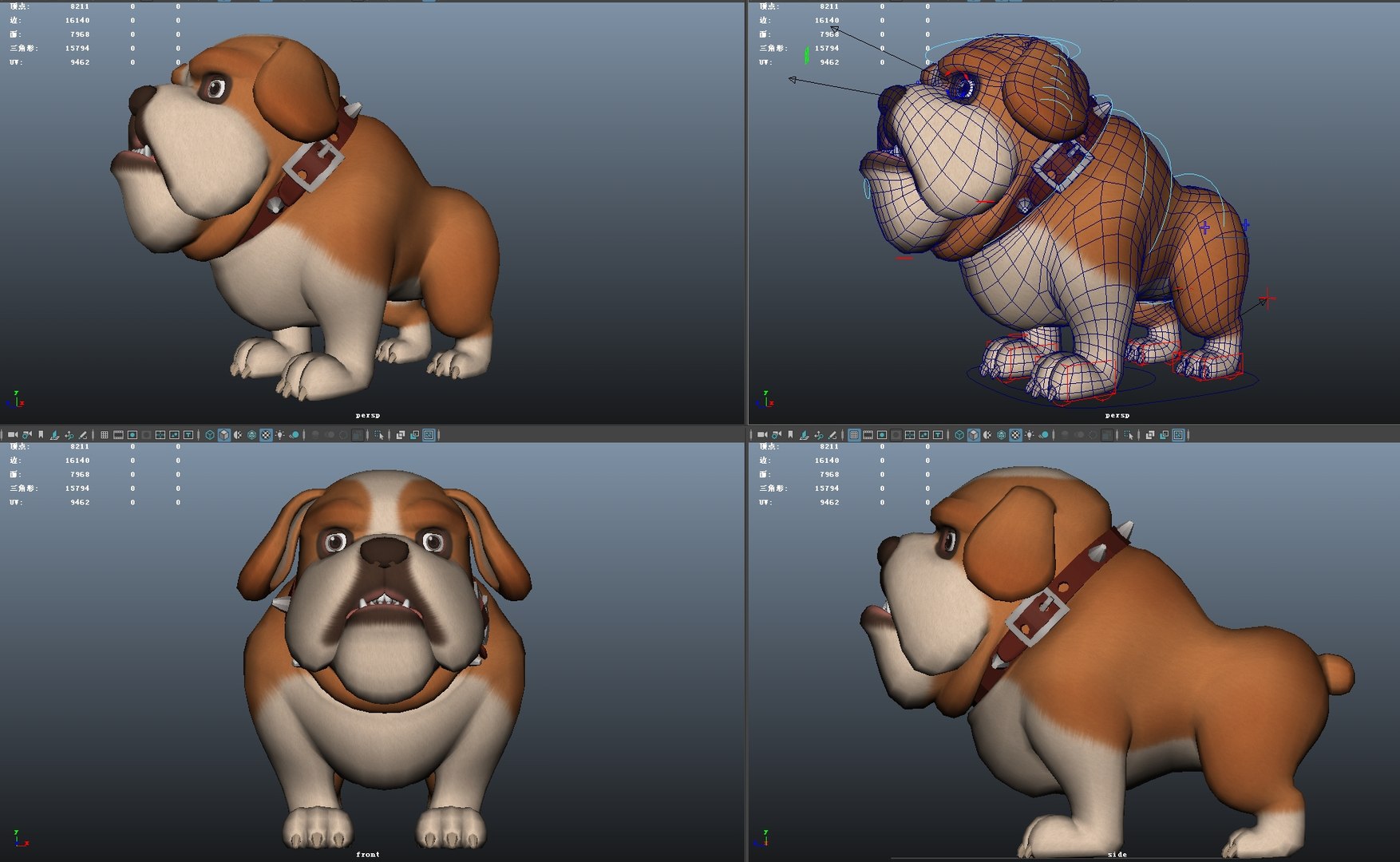Click Lock Camera icon in side panel toolbar
Image resolution: width=1400 pixels, height=862 pixels.
(x=777, y=435)
